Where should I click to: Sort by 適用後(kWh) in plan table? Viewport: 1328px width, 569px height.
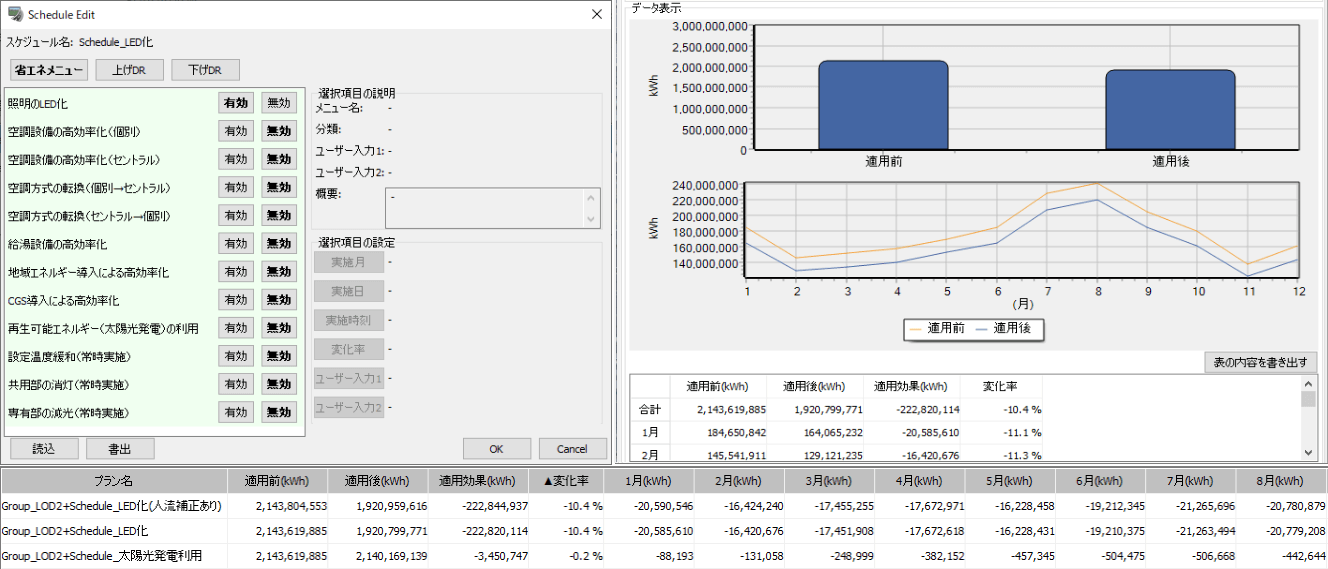click(x=380, y=480)
